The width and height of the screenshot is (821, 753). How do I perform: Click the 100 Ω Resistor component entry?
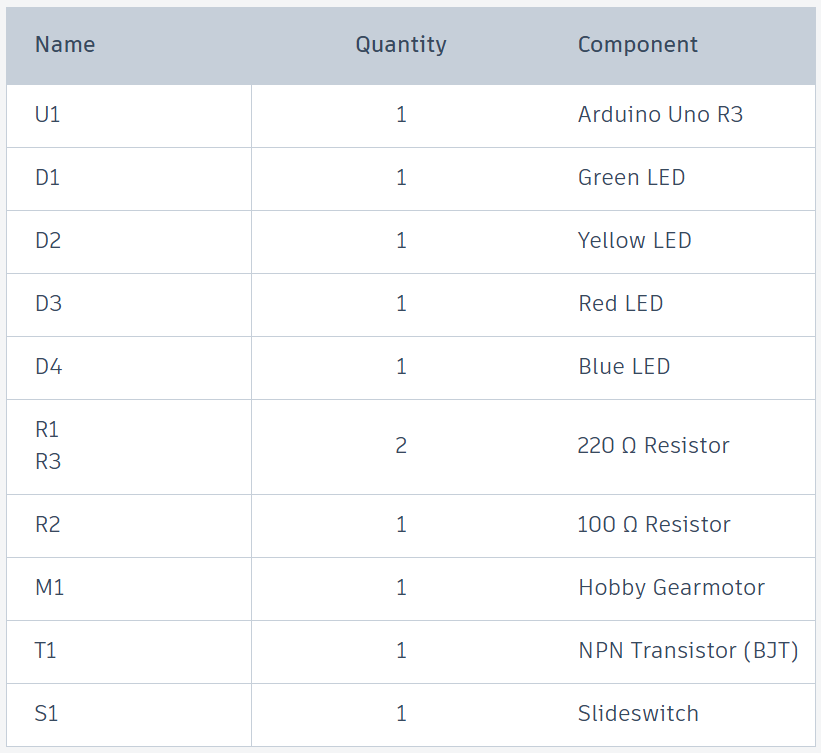pyautogui.click(x=654, y=525)
